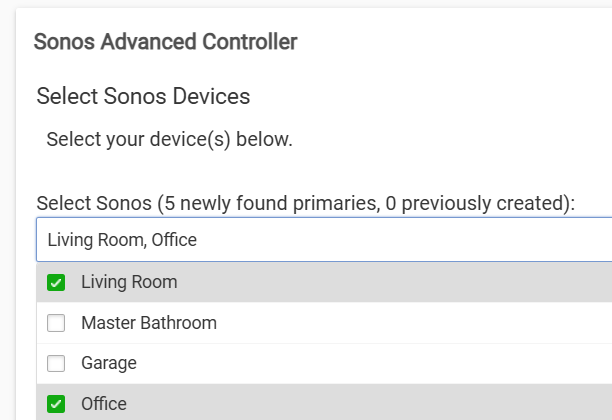Click blank area of the Garage row

pyautogui.click(x=400, y=364)
